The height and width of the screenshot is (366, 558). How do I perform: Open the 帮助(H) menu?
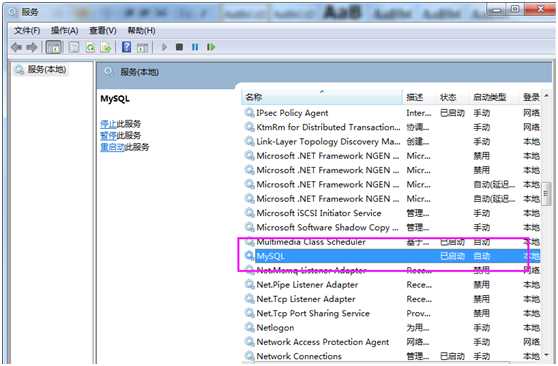click(141, 31)
